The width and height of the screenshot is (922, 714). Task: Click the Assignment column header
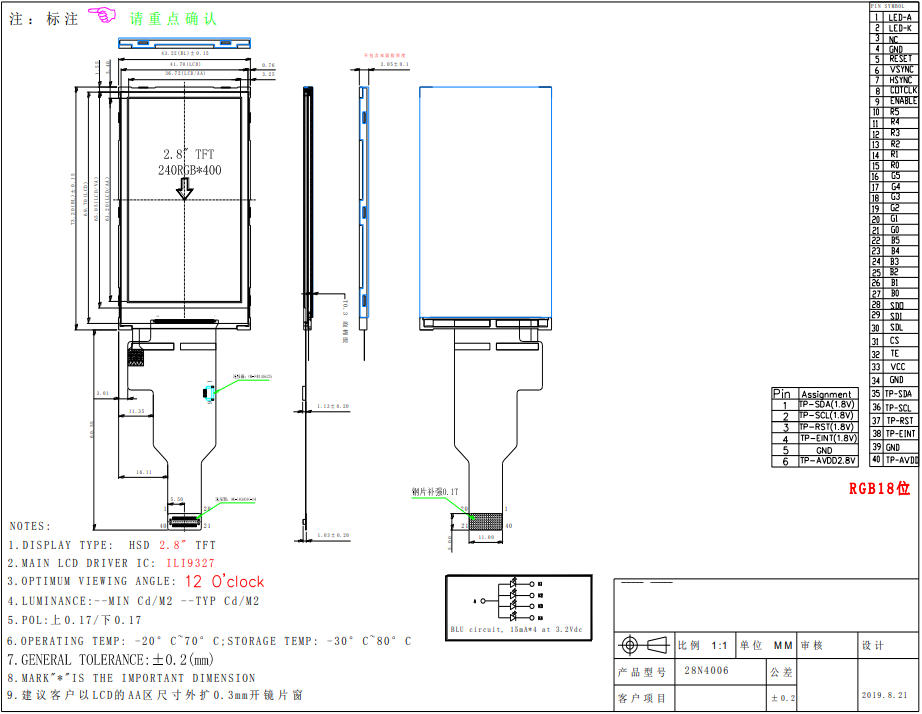click(826, 394)
